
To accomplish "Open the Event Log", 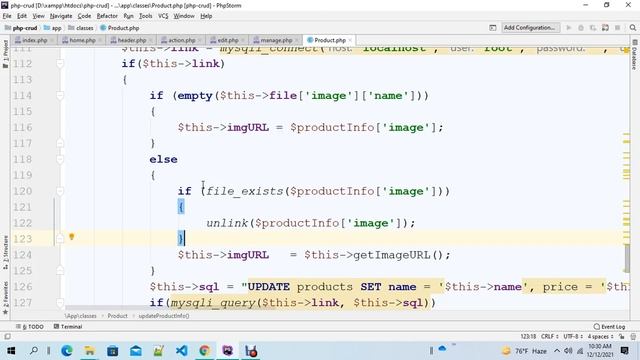I will coord(609,327).
